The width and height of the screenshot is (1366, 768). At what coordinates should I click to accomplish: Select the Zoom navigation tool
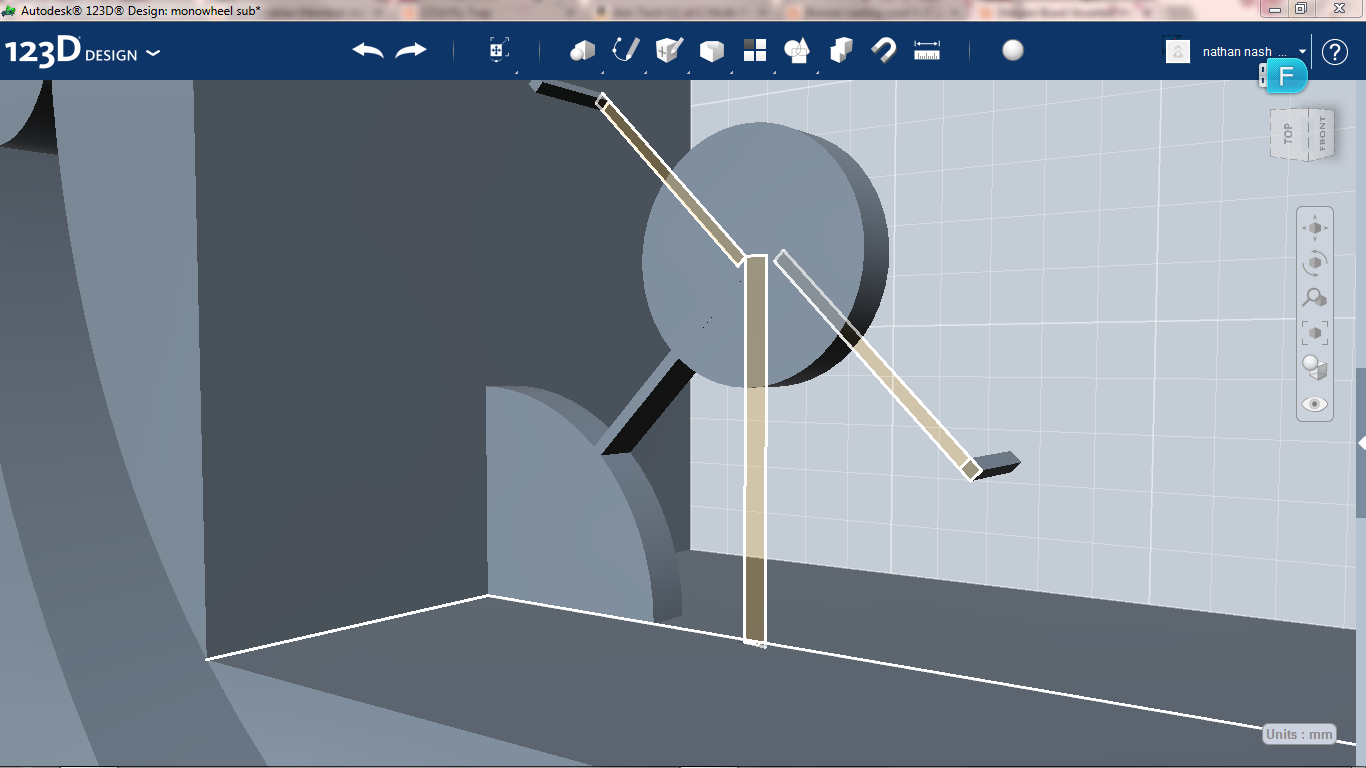point(1315,298)
